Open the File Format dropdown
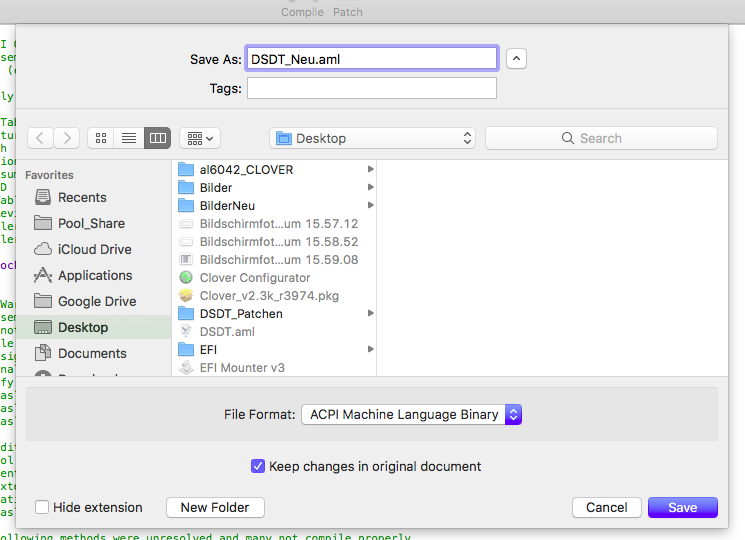Image resolution: width=745 pixels, height=540 pixels. point(411,414)
